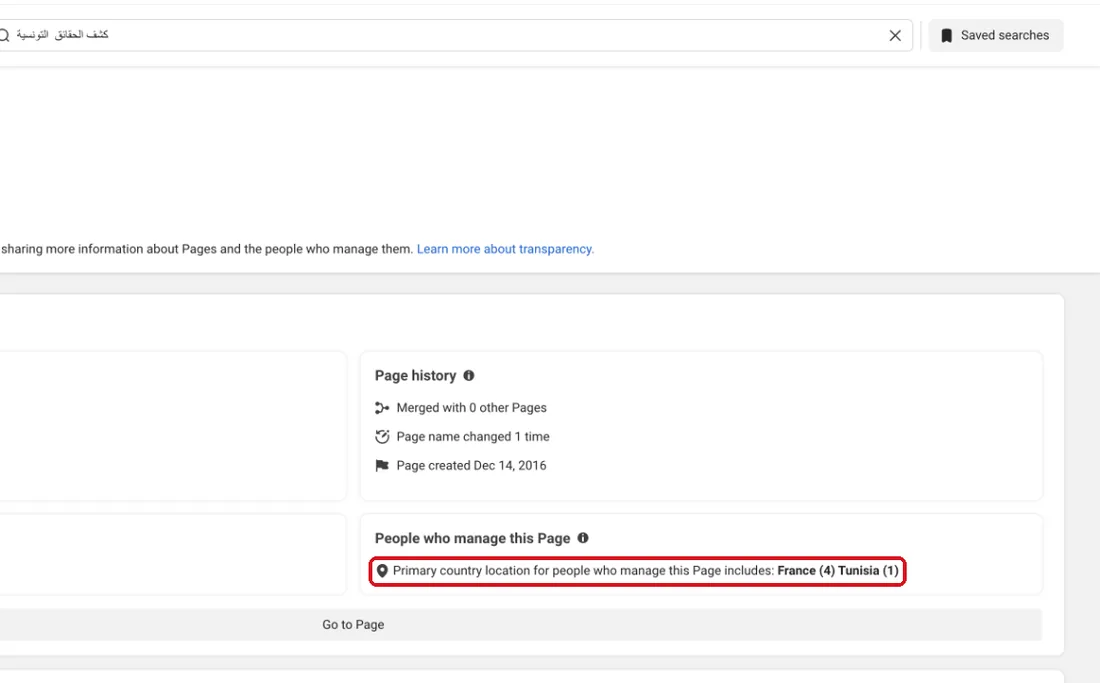Image resolution: width=1100 pixels, height=683 pixels.
Task: Click the flag icon beside Page created
Action: 382,466
